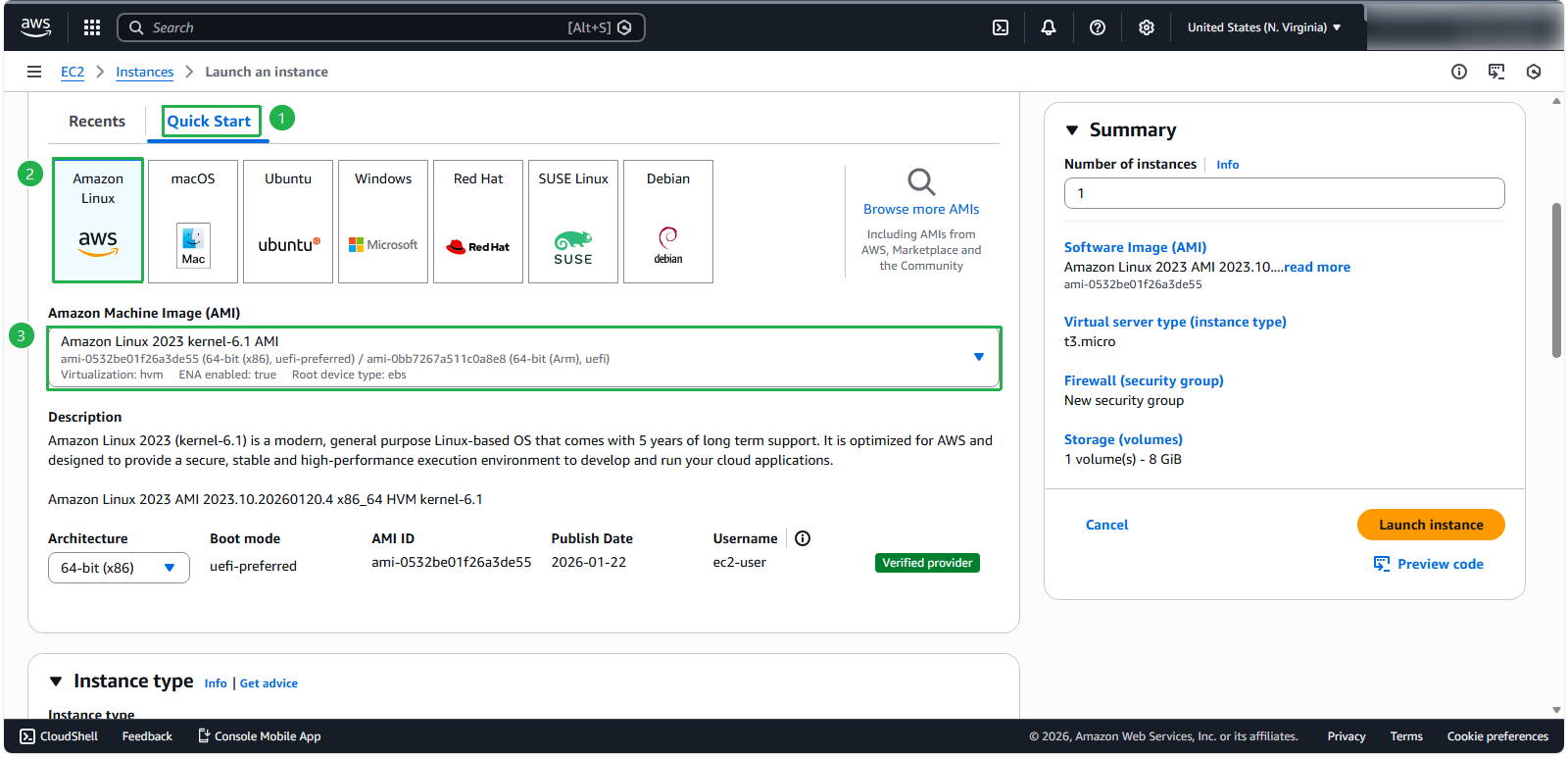Click the AWS search field
This screenshot has height=757, width=1568.
tap(381, 27)
